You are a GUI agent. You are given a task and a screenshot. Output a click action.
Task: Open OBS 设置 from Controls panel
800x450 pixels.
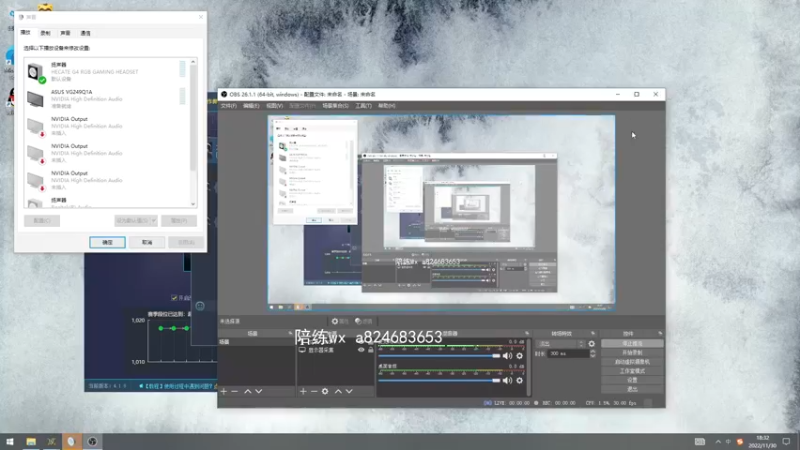632,380
